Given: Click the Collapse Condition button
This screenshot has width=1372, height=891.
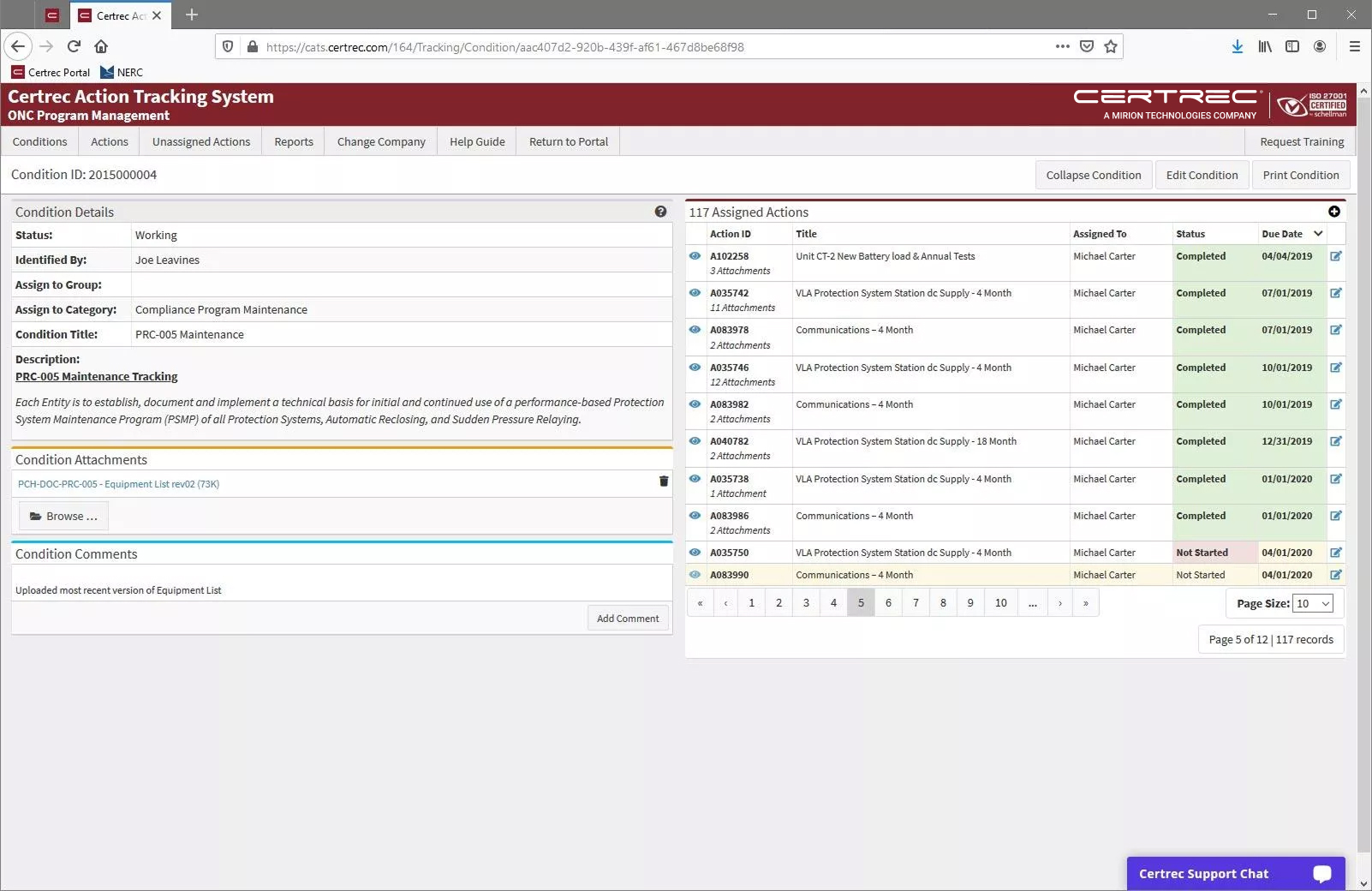Looking at the screenshot, I should tap(1094, 175).
